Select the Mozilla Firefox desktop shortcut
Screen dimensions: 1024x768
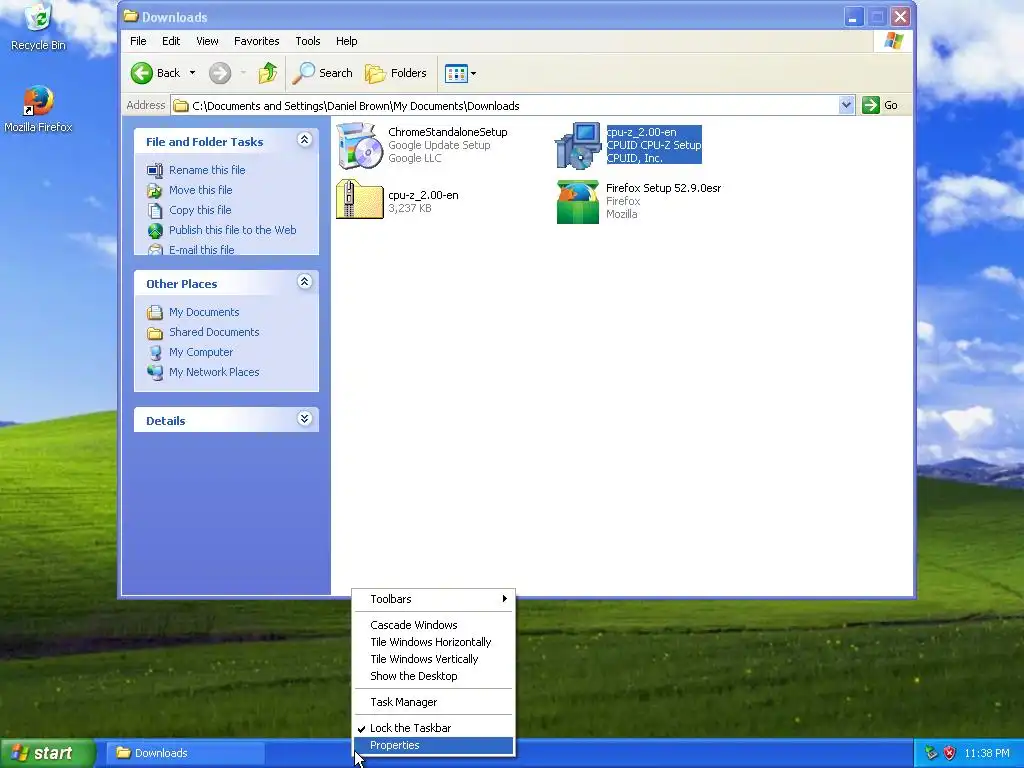[x=39, y=109]
